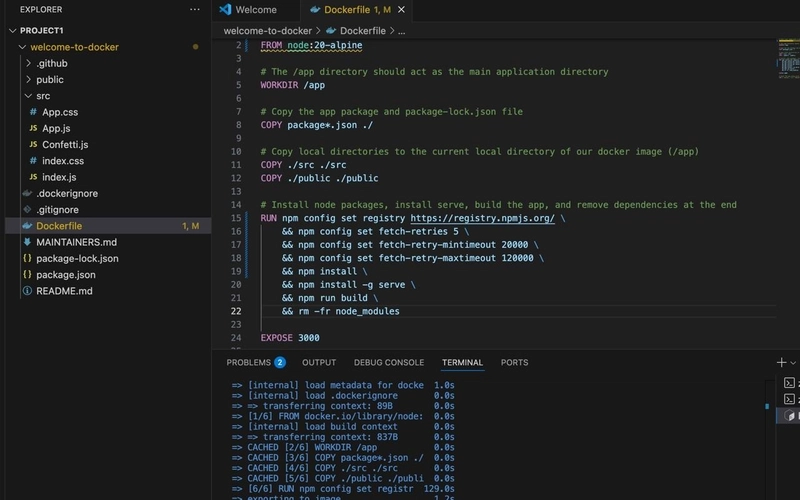Click the EXPOSE 3000 line in the editor
Image resolution: width=800 pixels, height=500 pixels.
(290, 338)
